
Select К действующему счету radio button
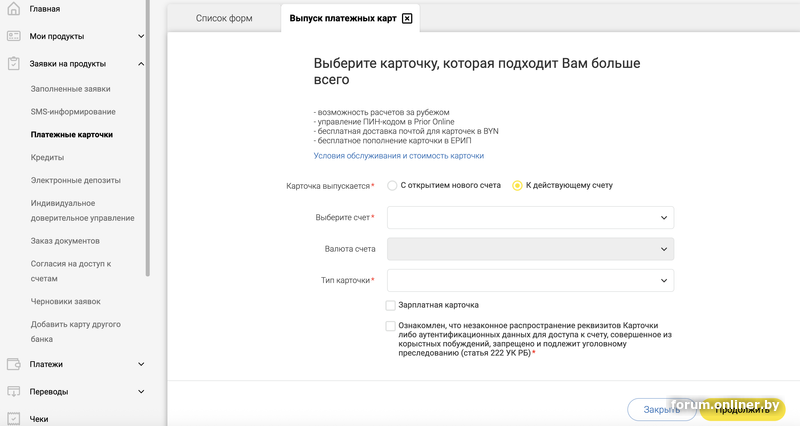(517, 185)
